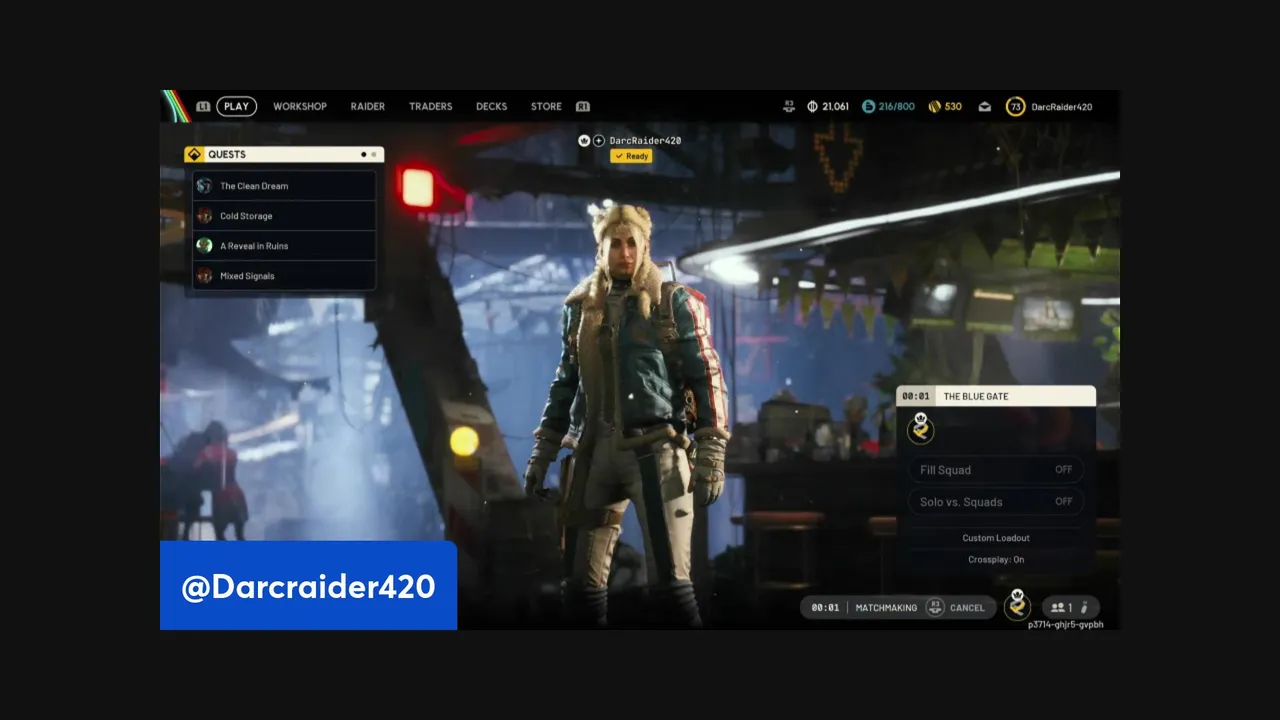The width and height of the screenshot is (1280, 720).
Task: Click the party leader crown icon above character
Action: (584, 141)
